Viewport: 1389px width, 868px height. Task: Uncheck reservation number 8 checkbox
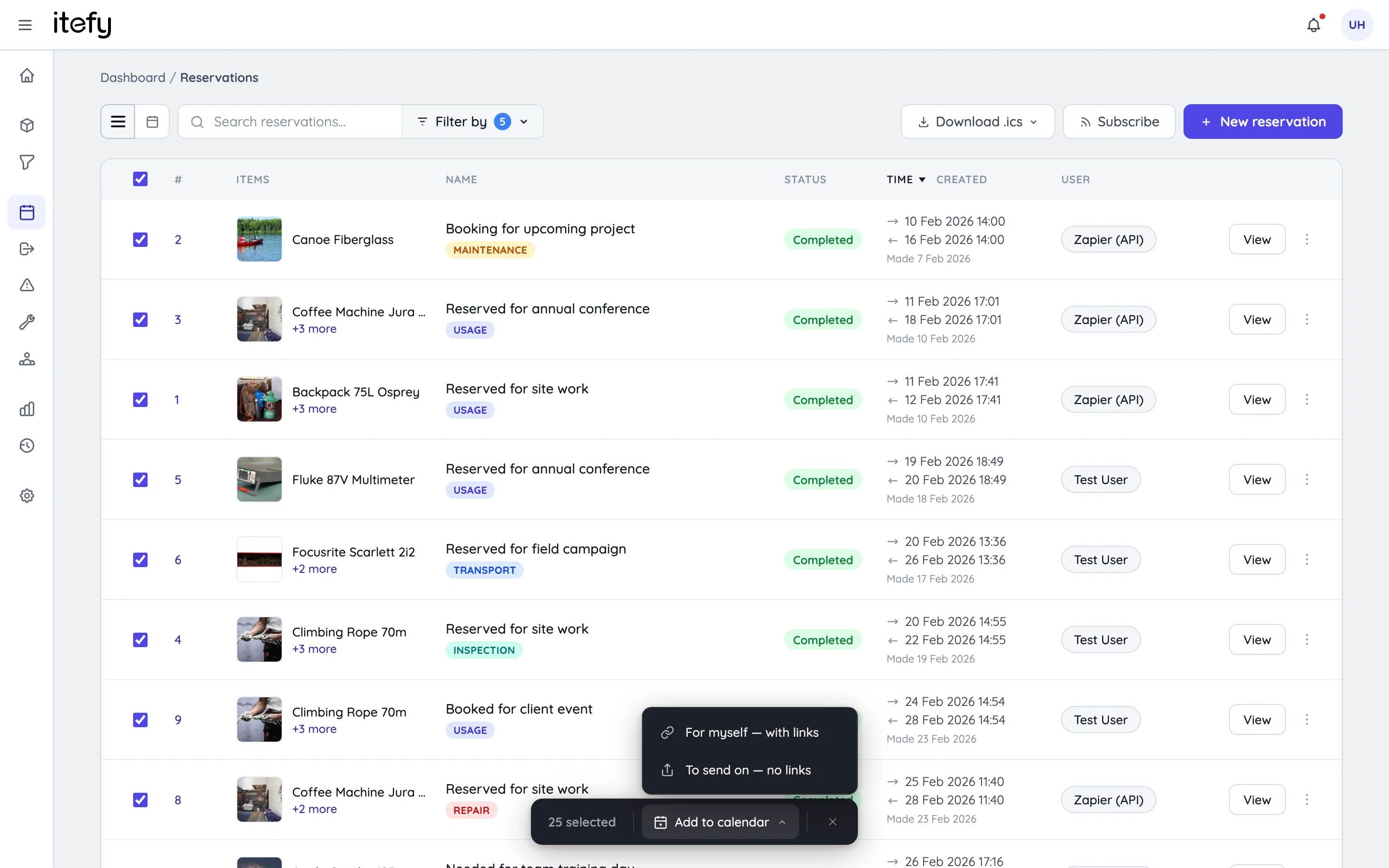140,800
